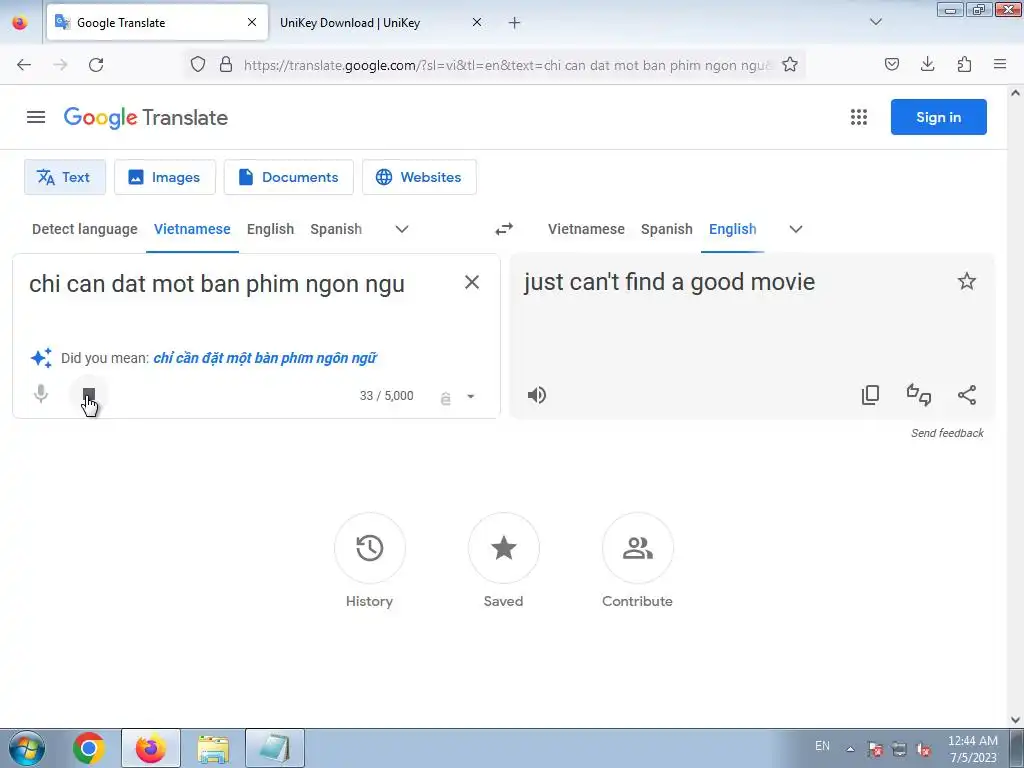Open File Explorer from taskbar

click(x=213, y=748)
